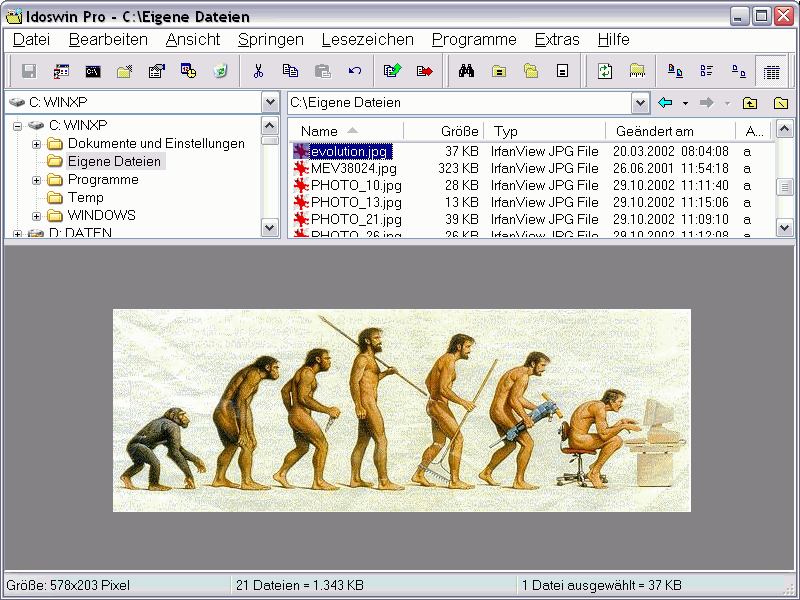Select the file MEV38024.jpg
Image resolution: width=800 pixels, height=600 pixels.
pyautogui.click(x=354, y=168)
